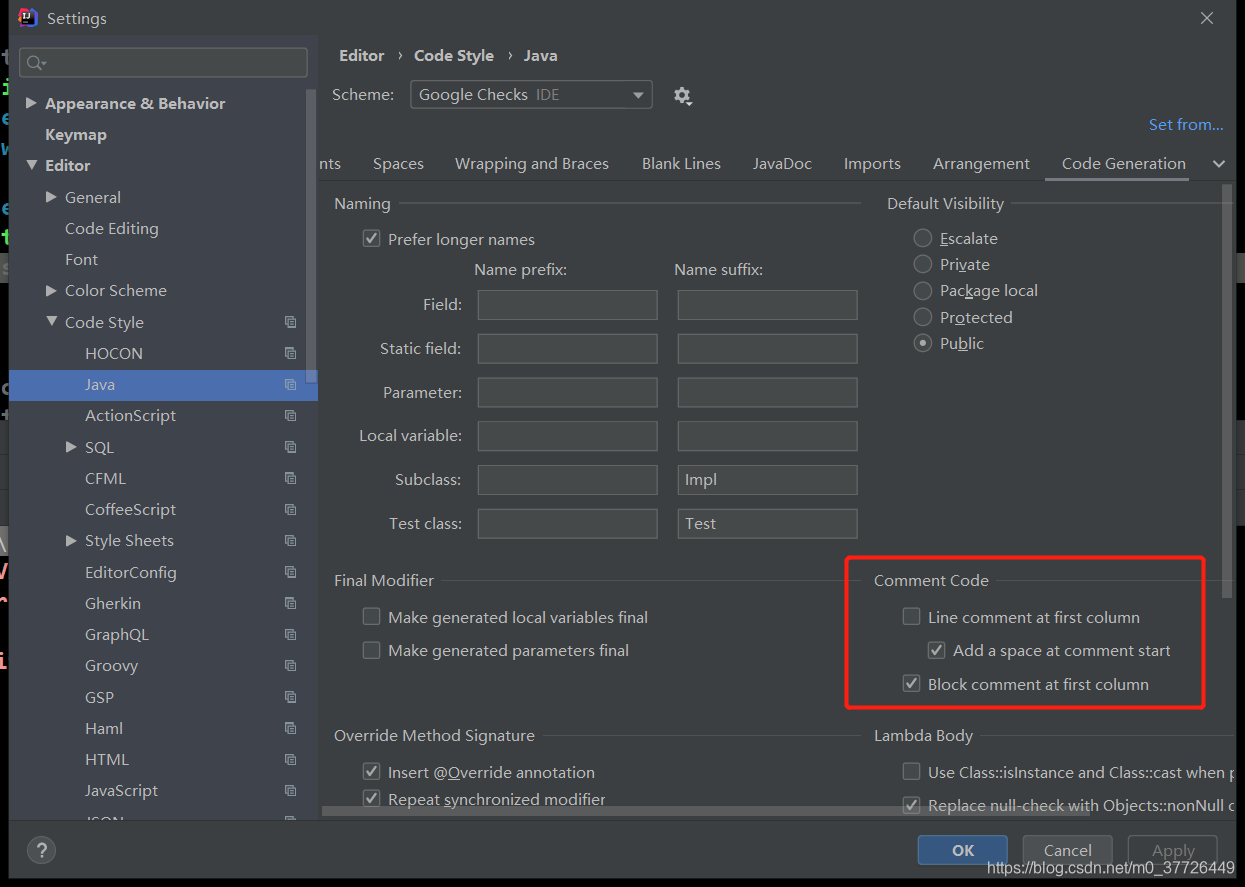Select Protected default visibility
The image size is (1245, 887).
point(923,317)
